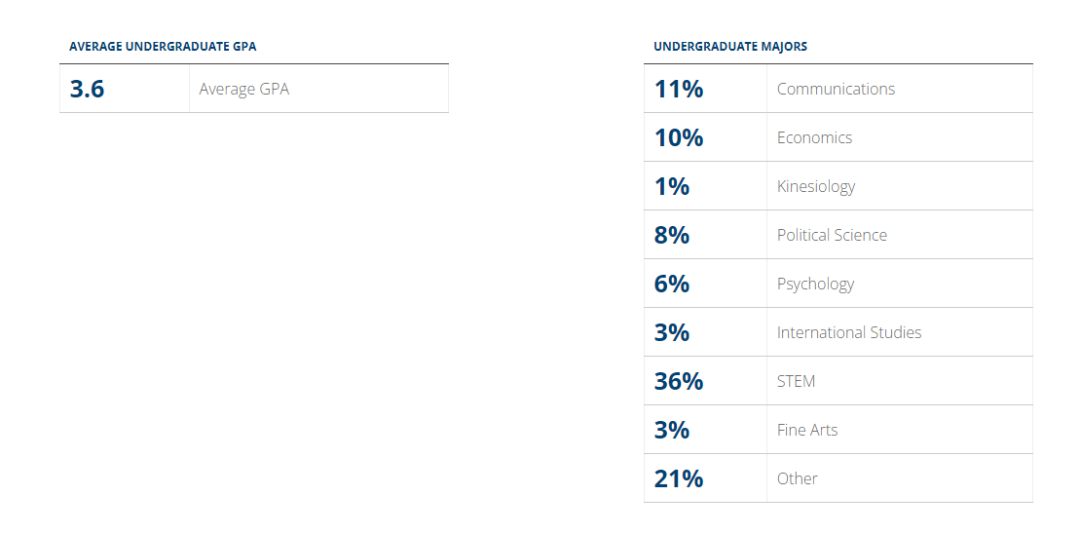Select the 8% Political Science percentage

point(672,235)
